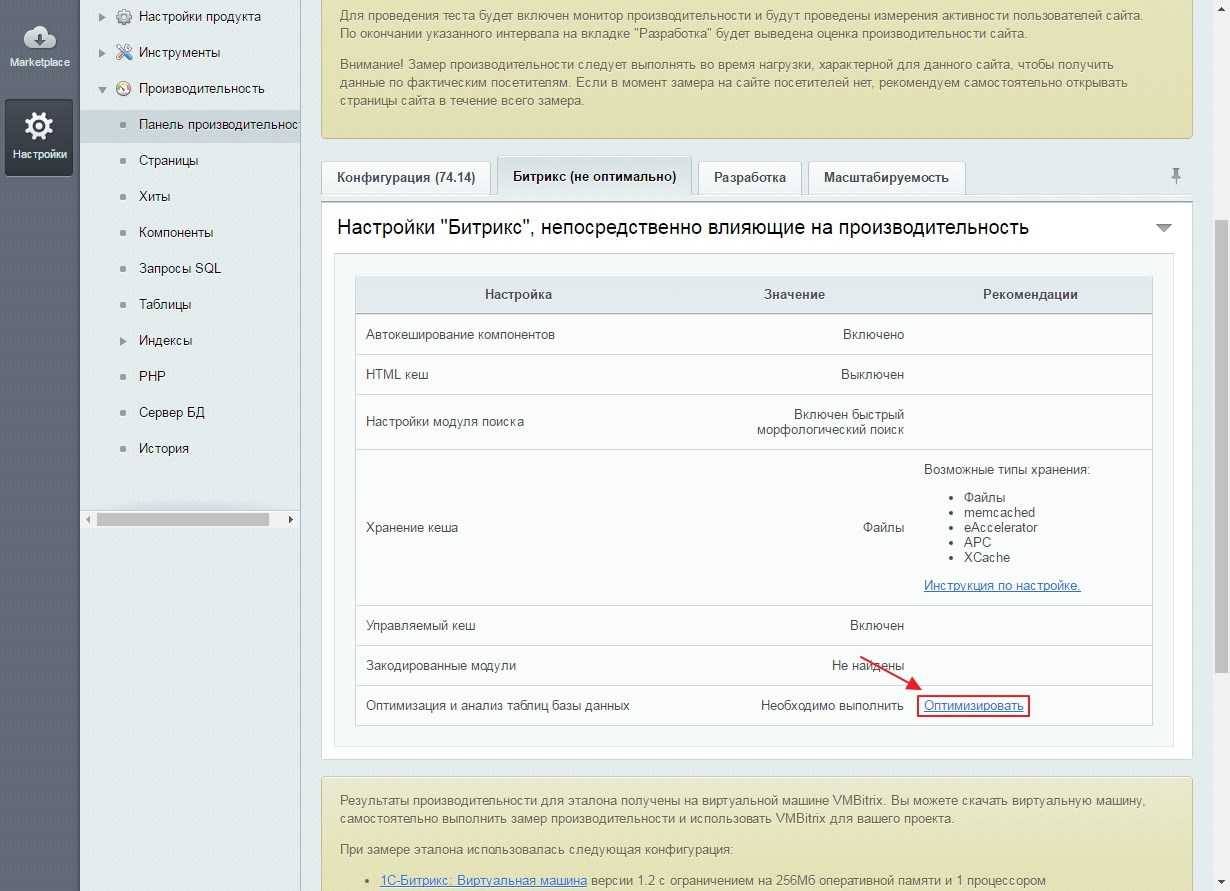Click the Настройки продукта gear icon
1230x891 pixels.
[x=124, y=17]
